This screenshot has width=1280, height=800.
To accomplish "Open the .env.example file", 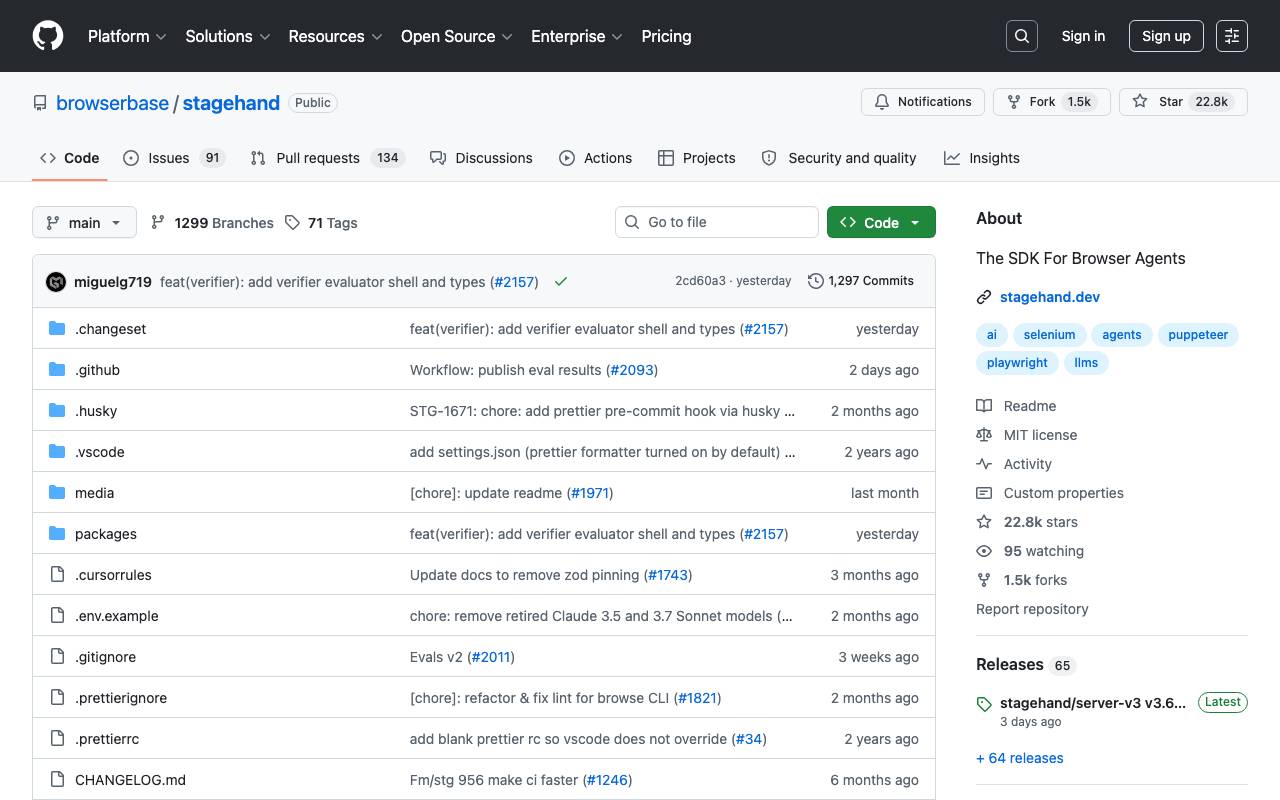I will (117, 616).
